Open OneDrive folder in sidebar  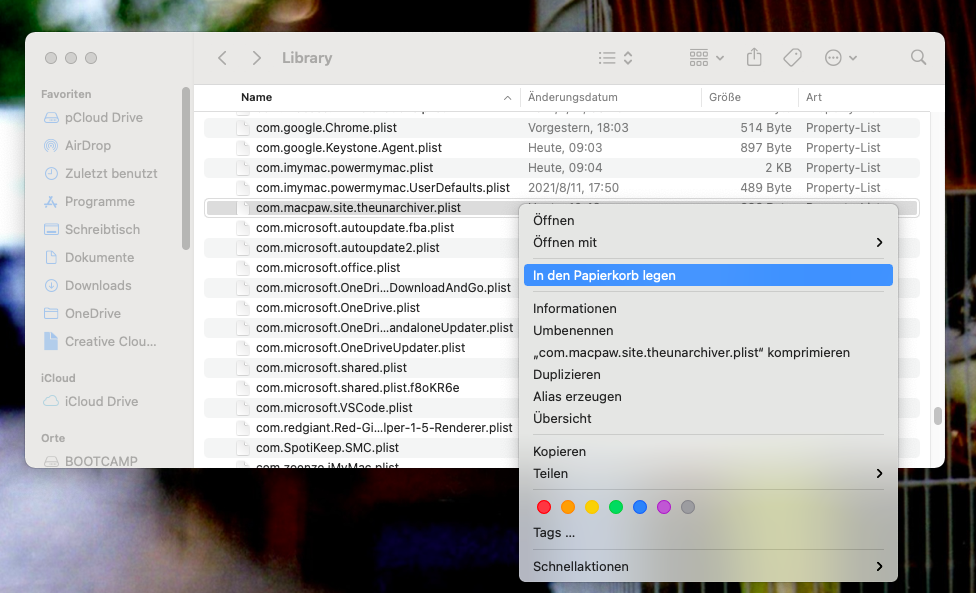coord(82,314)
